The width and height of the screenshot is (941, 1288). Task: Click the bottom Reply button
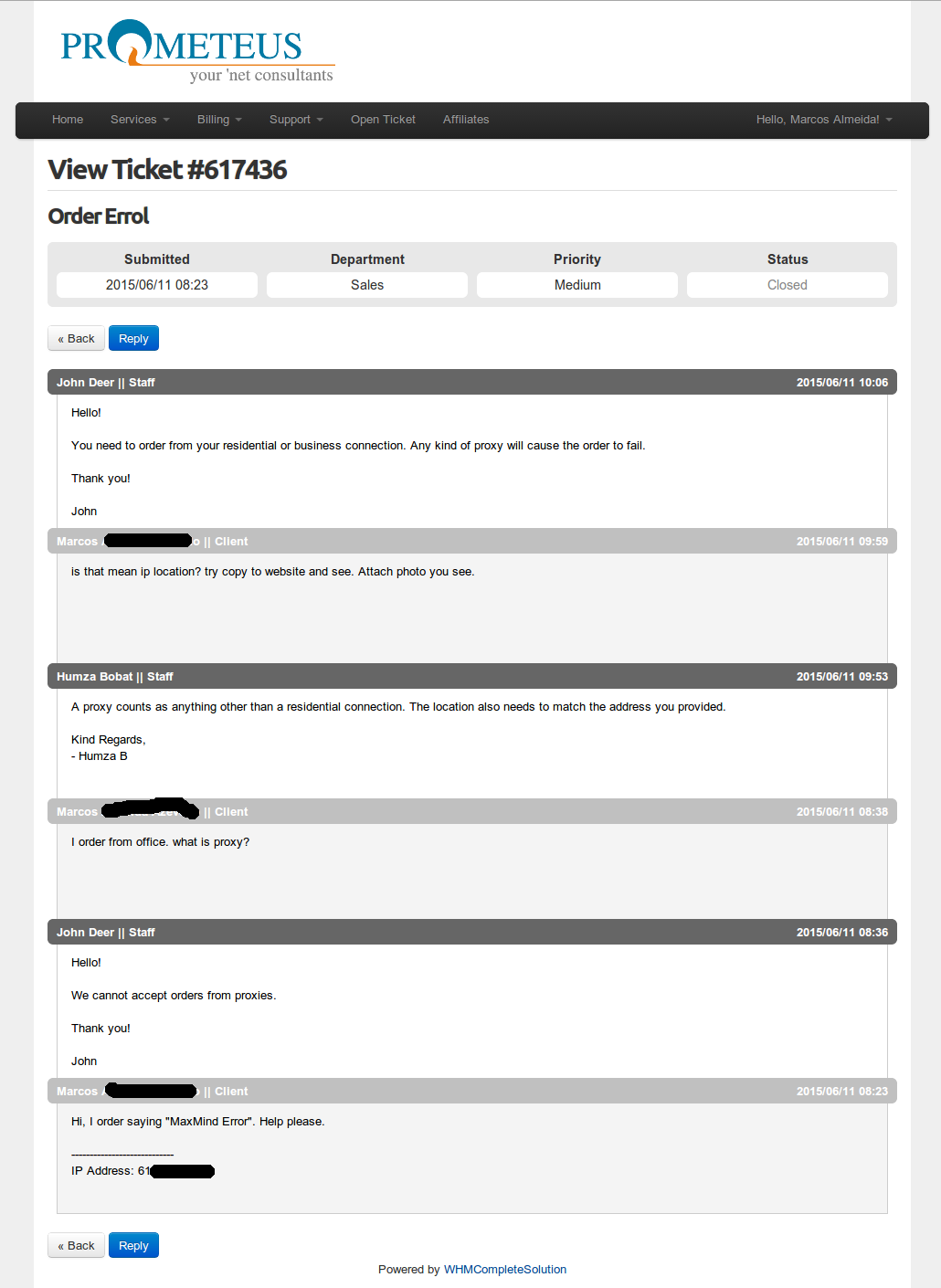pos(133,1245)
